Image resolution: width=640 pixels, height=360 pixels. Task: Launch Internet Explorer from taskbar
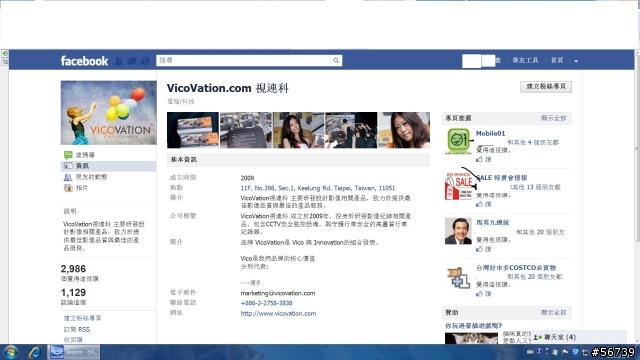[35, 352]
